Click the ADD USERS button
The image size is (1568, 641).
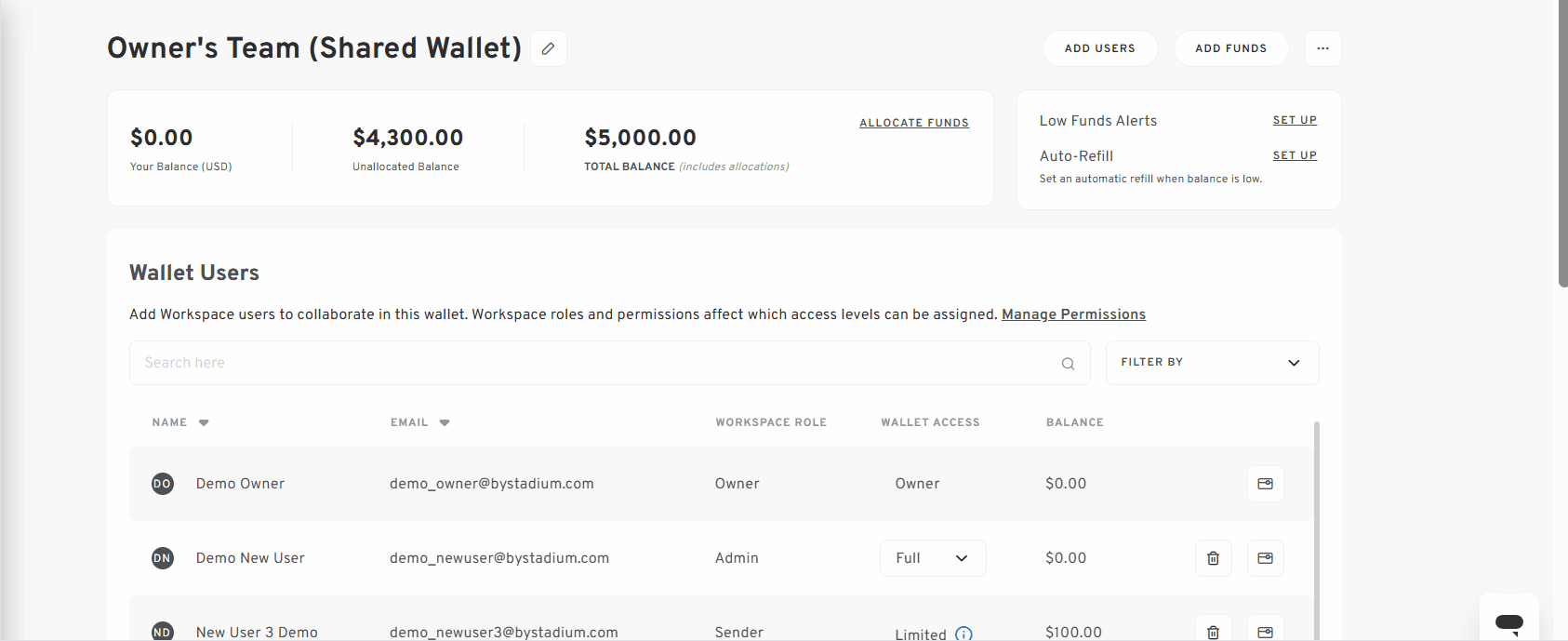click(x=1100, y=48)
